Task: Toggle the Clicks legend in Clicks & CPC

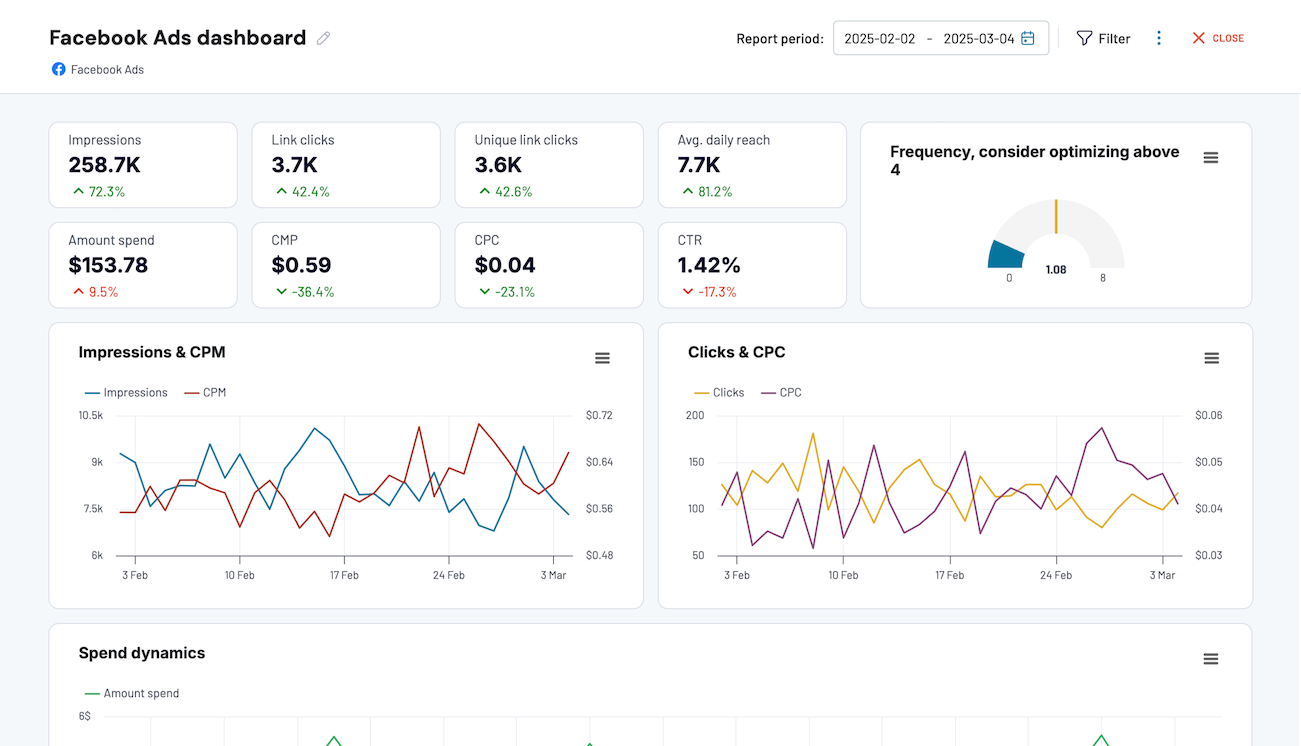Action: pyautogui.click(x=719, y=392)
